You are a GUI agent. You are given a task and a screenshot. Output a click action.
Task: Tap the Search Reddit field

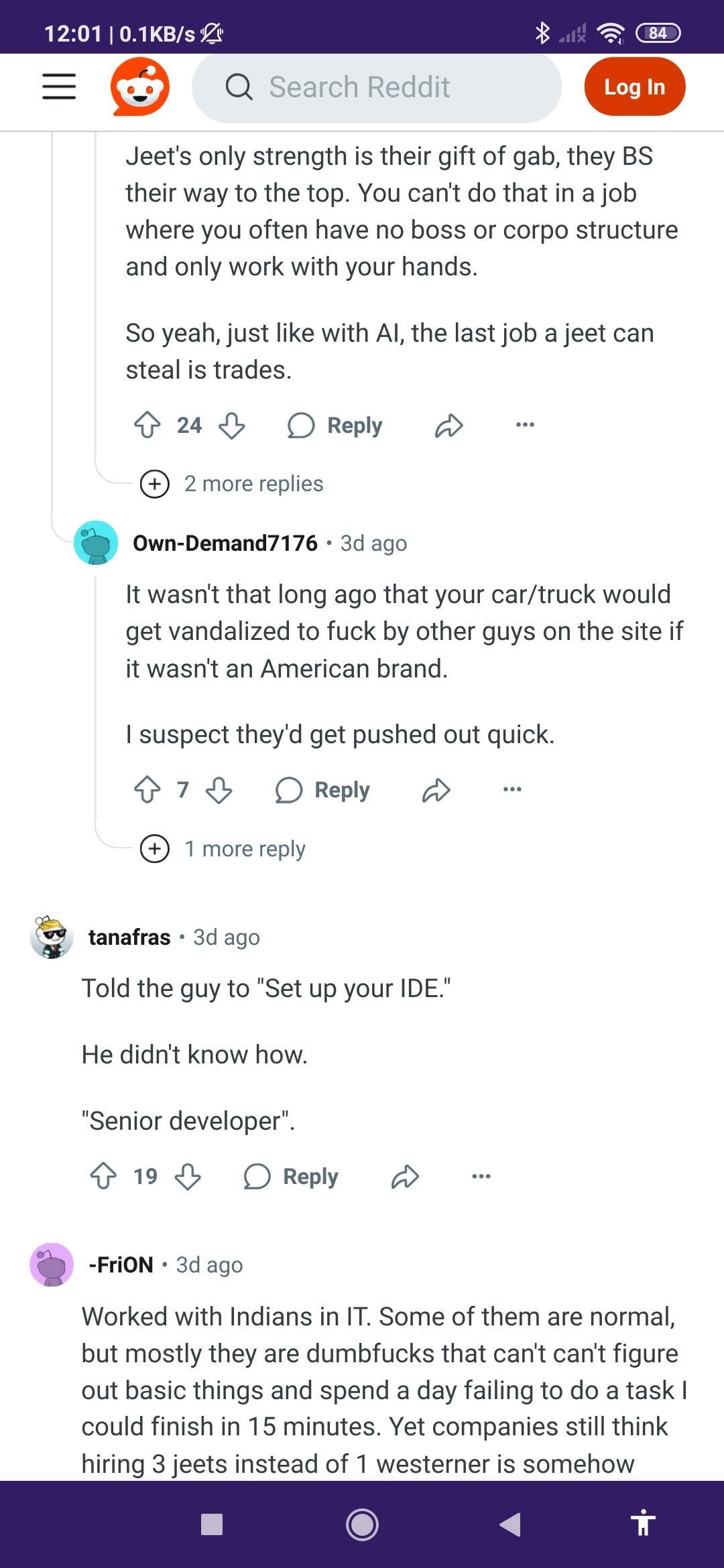coord(377,87)
